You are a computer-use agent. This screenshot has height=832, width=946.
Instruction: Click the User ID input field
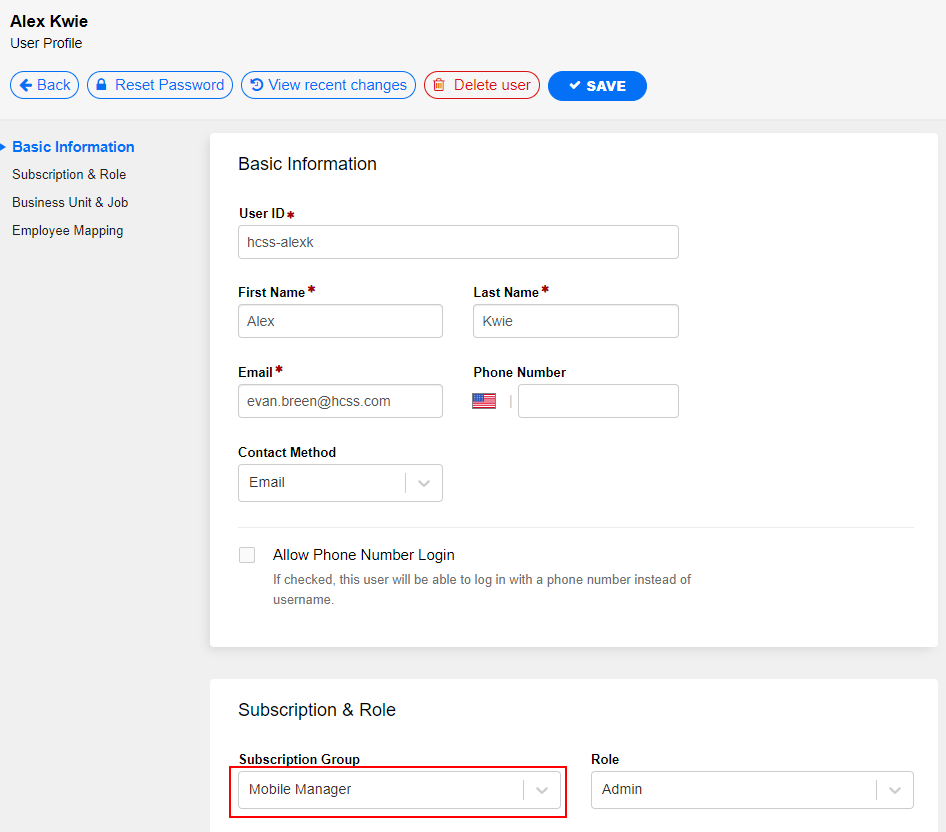click(457, 242)
